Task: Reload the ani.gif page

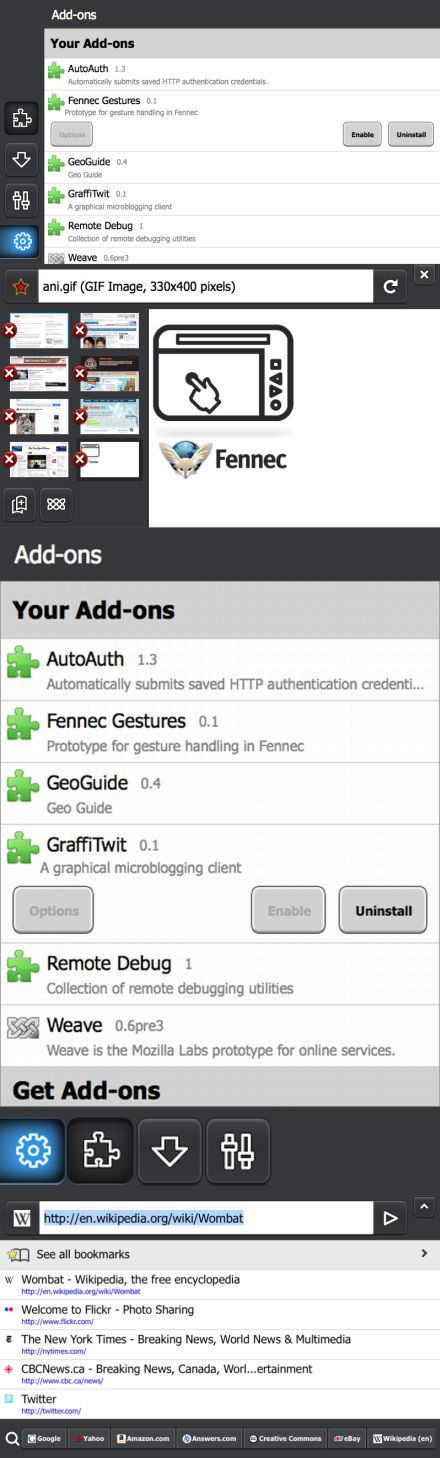Action: pyautogui.click(x=391, y=287)
